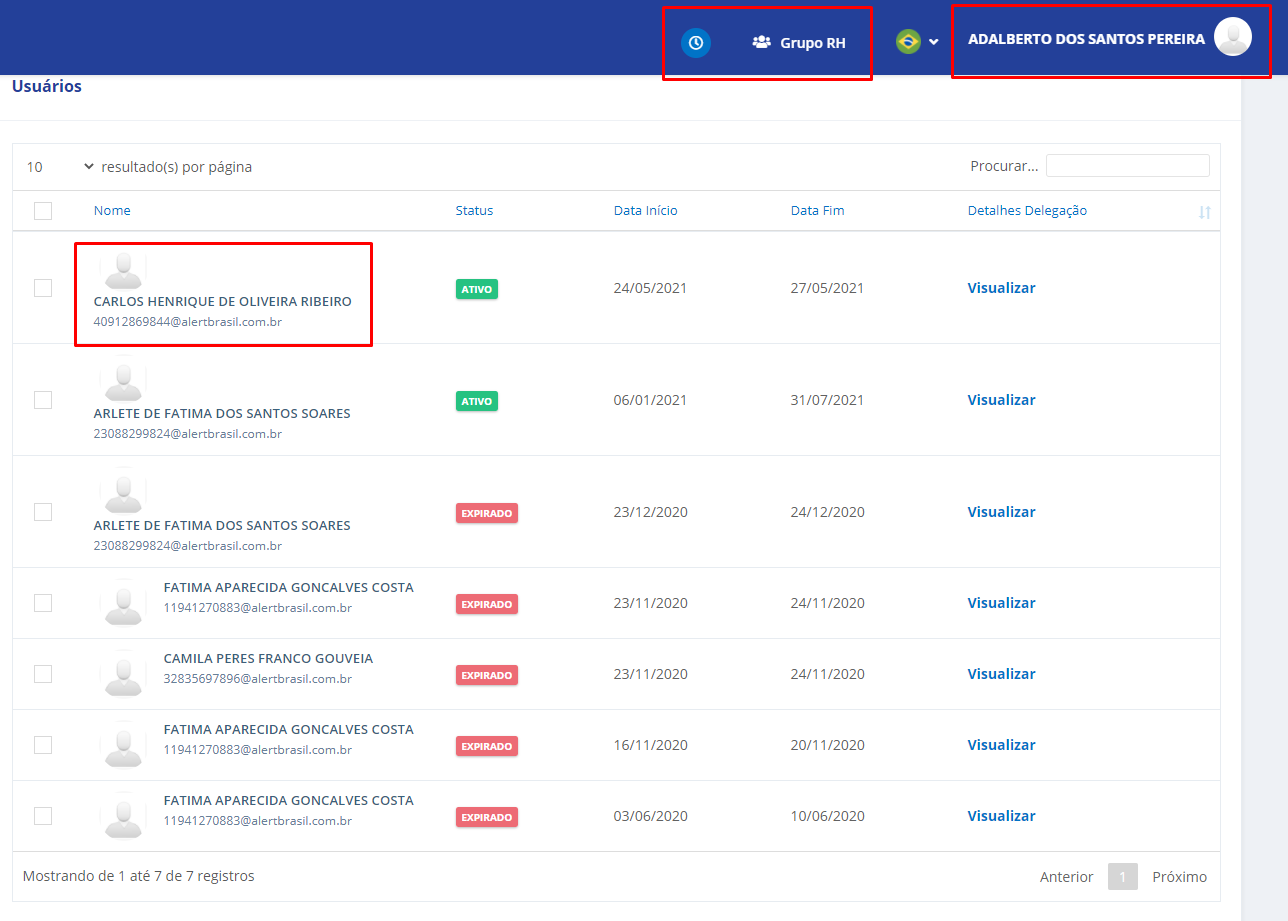The width and height of the screenshot is (1288, 921).
Task: Open the Adalberto dos Santos Pereira user menu
Action: click(1086, 40)
